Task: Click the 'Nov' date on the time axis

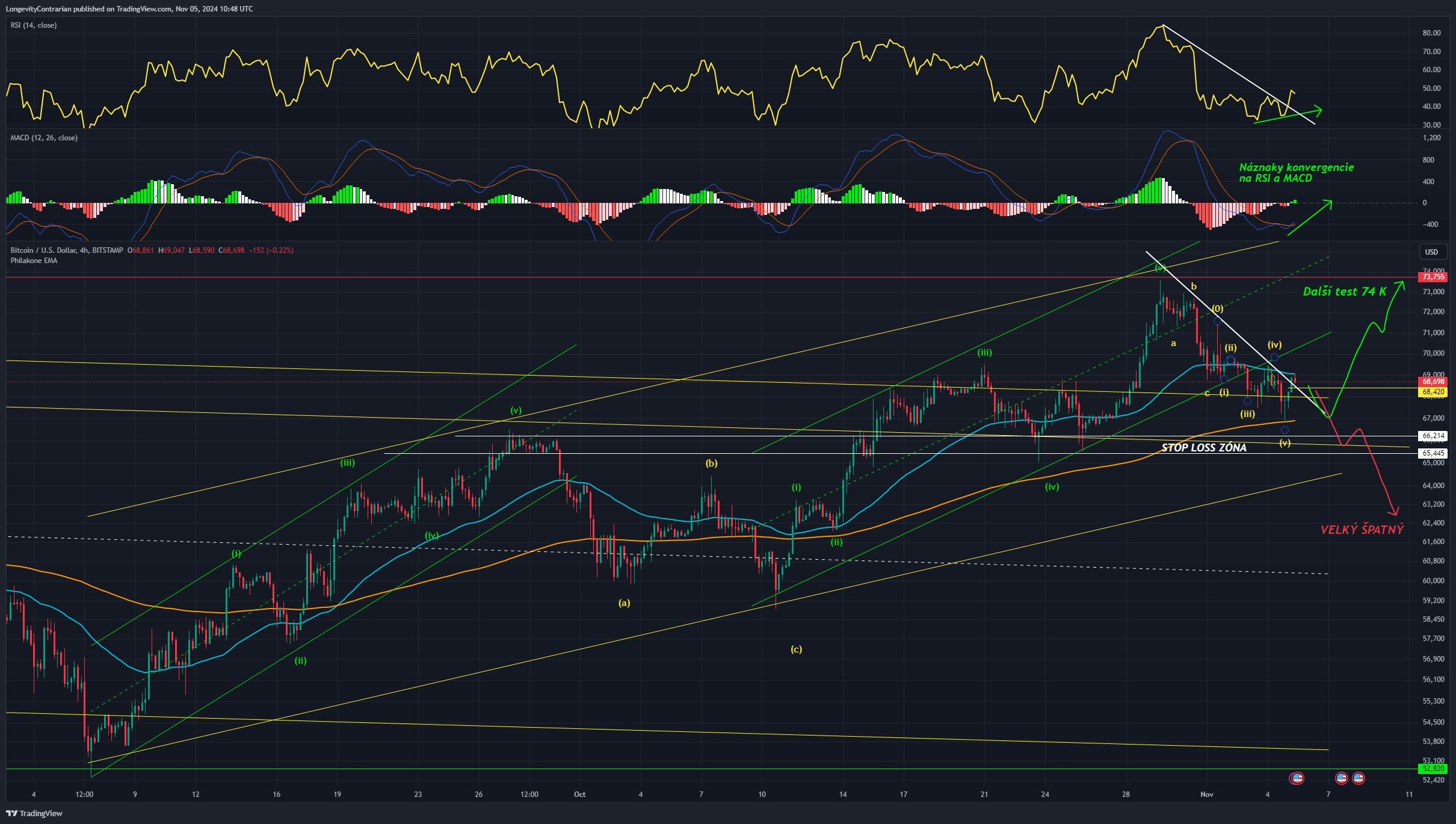Action: click(1206, 795)
